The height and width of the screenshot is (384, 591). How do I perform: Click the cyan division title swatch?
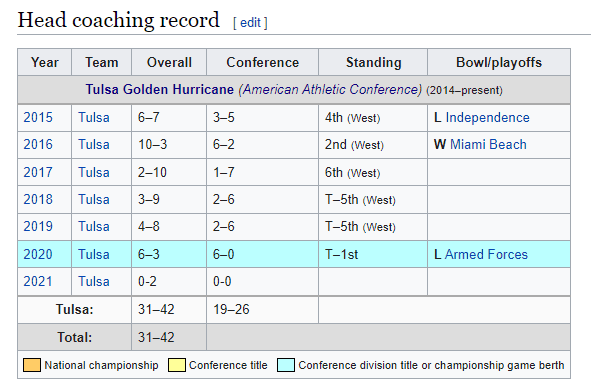pos(286,365)
